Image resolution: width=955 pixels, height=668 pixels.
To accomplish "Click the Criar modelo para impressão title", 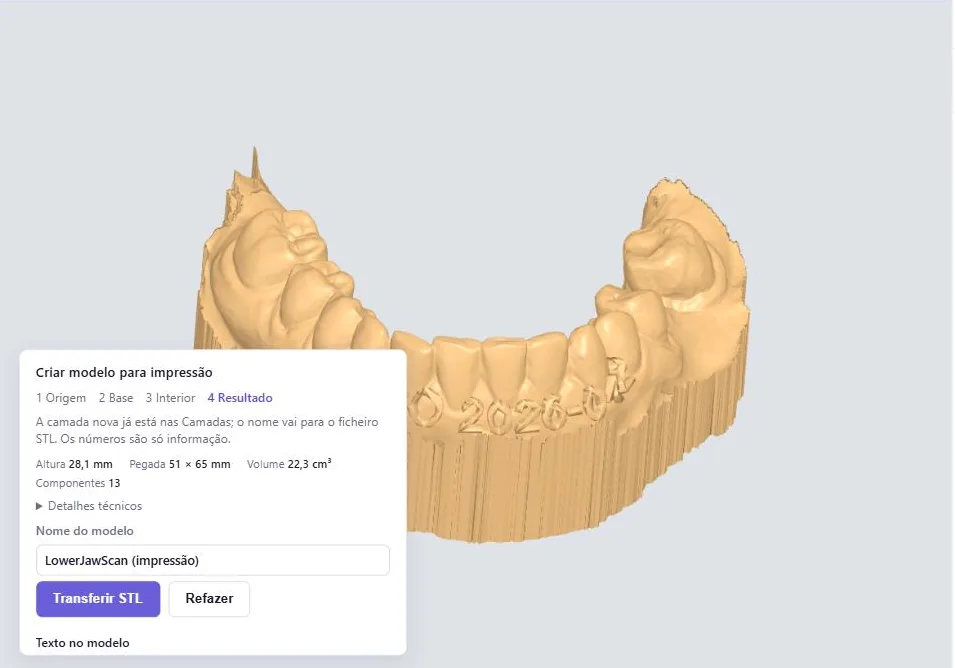I will (124, 372).
